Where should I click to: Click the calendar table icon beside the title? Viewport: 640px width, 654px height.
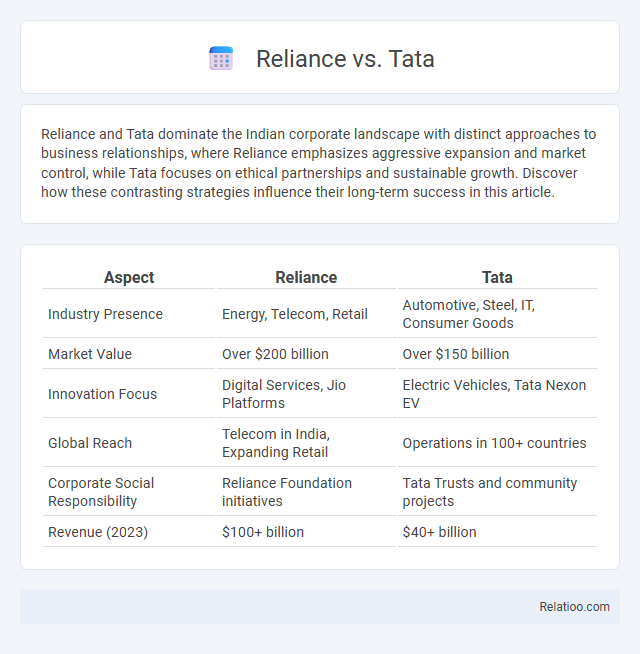(221, 58)
